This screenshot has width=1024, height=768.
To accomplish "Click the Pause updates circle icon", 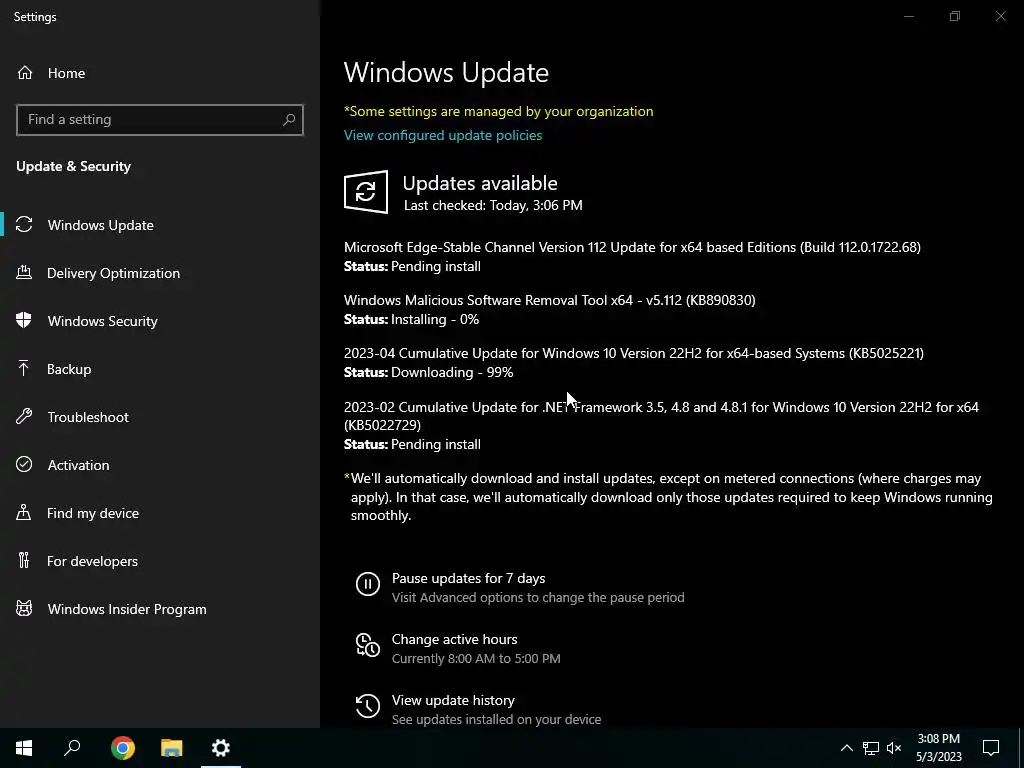I will (x=368, y=584).
